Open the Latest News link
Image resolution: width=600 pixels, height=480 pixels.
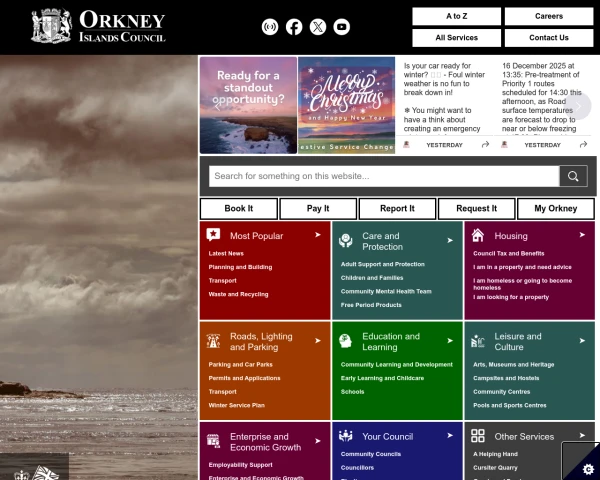(226, 253)
